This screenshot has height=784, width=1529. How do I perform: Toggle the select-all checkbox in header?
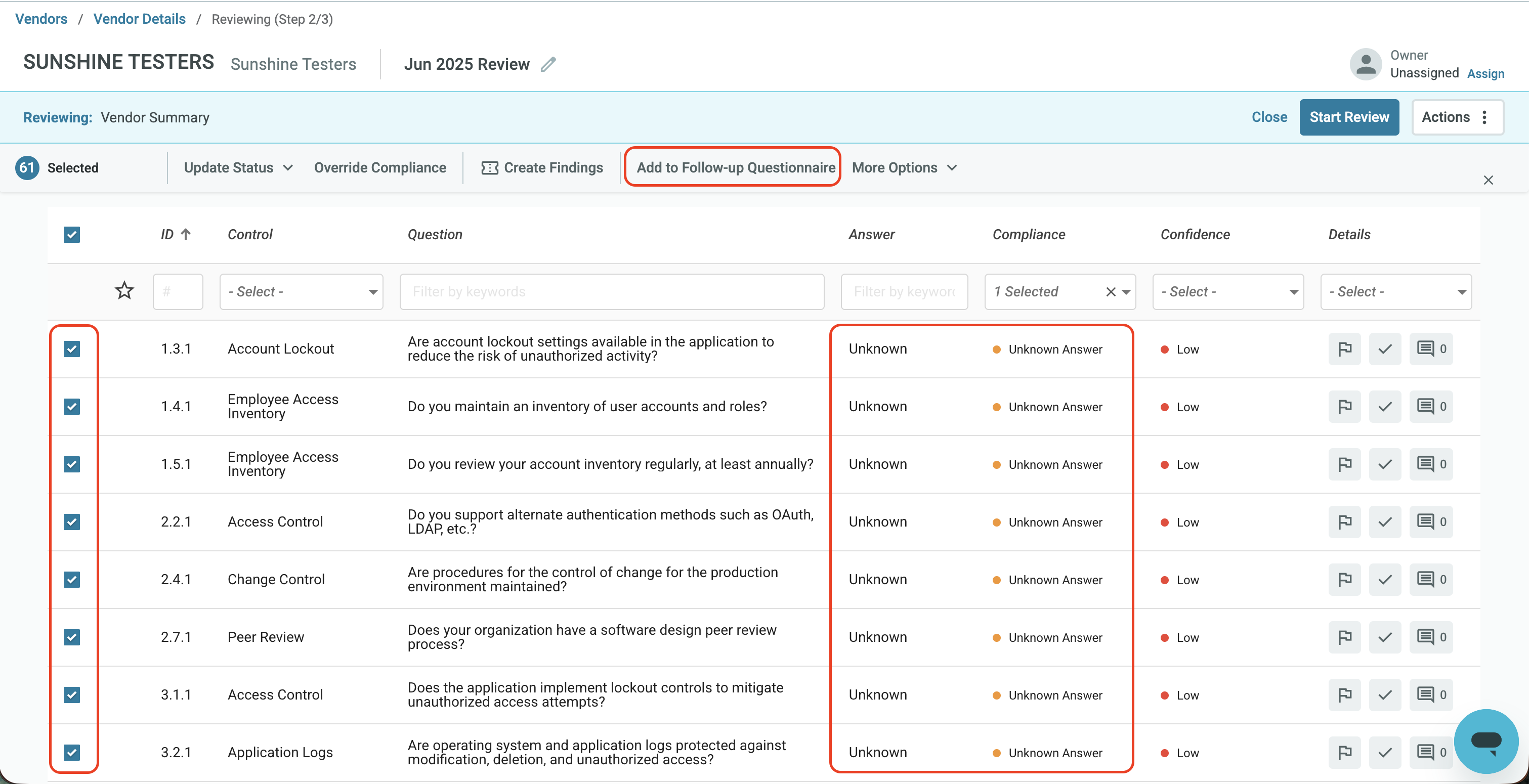pyautogui.click(x=72, y=234)
